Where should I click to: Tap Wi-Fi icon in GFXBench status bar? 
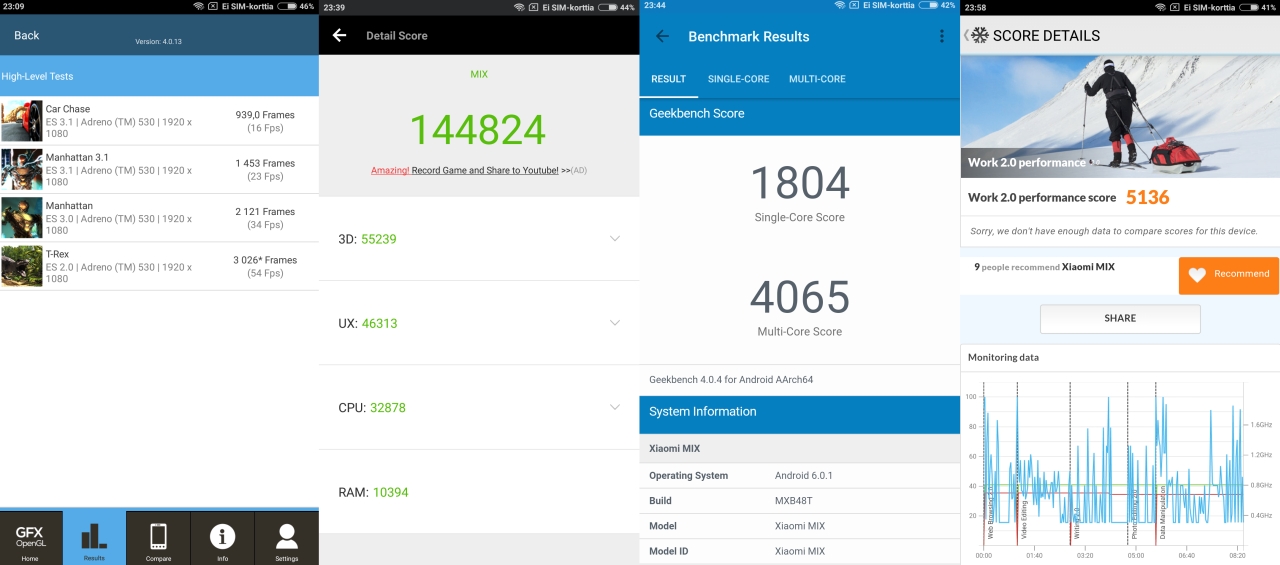[x=198, y=6]
